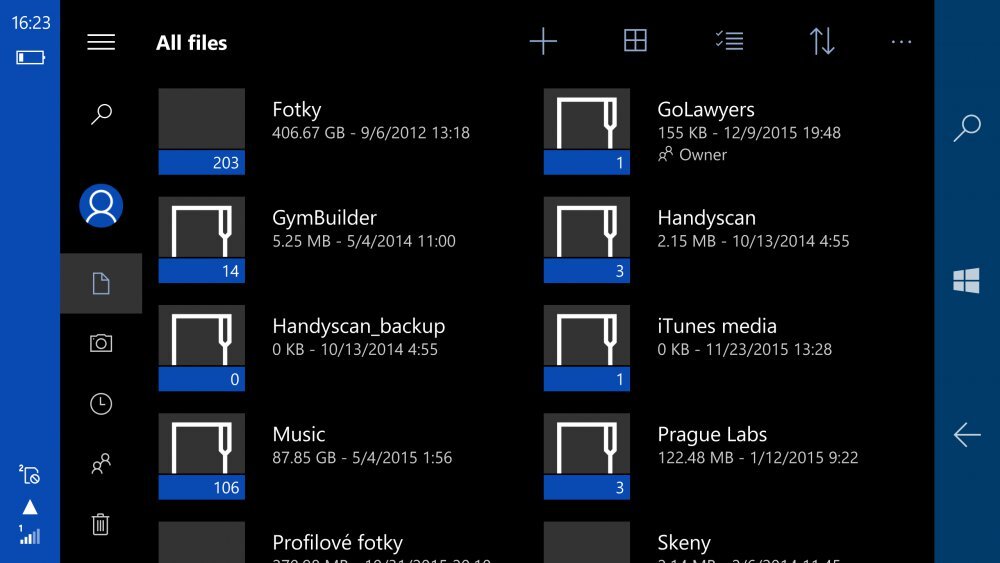Select the GoLawyers folder name
This screenshot has width=1000, height=563.
click(706, 110)
